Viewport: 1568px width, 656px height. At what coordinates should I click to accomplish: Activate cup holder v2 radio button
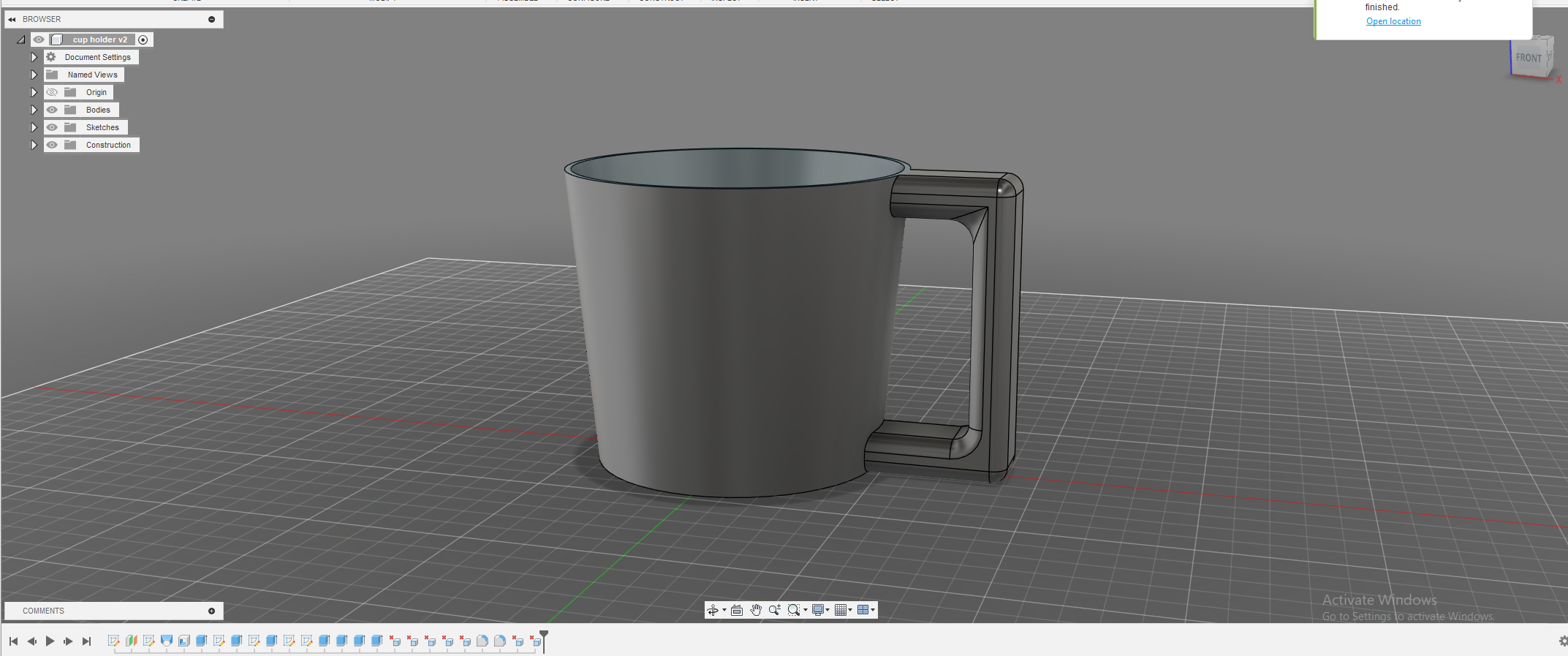pos(143,39)
